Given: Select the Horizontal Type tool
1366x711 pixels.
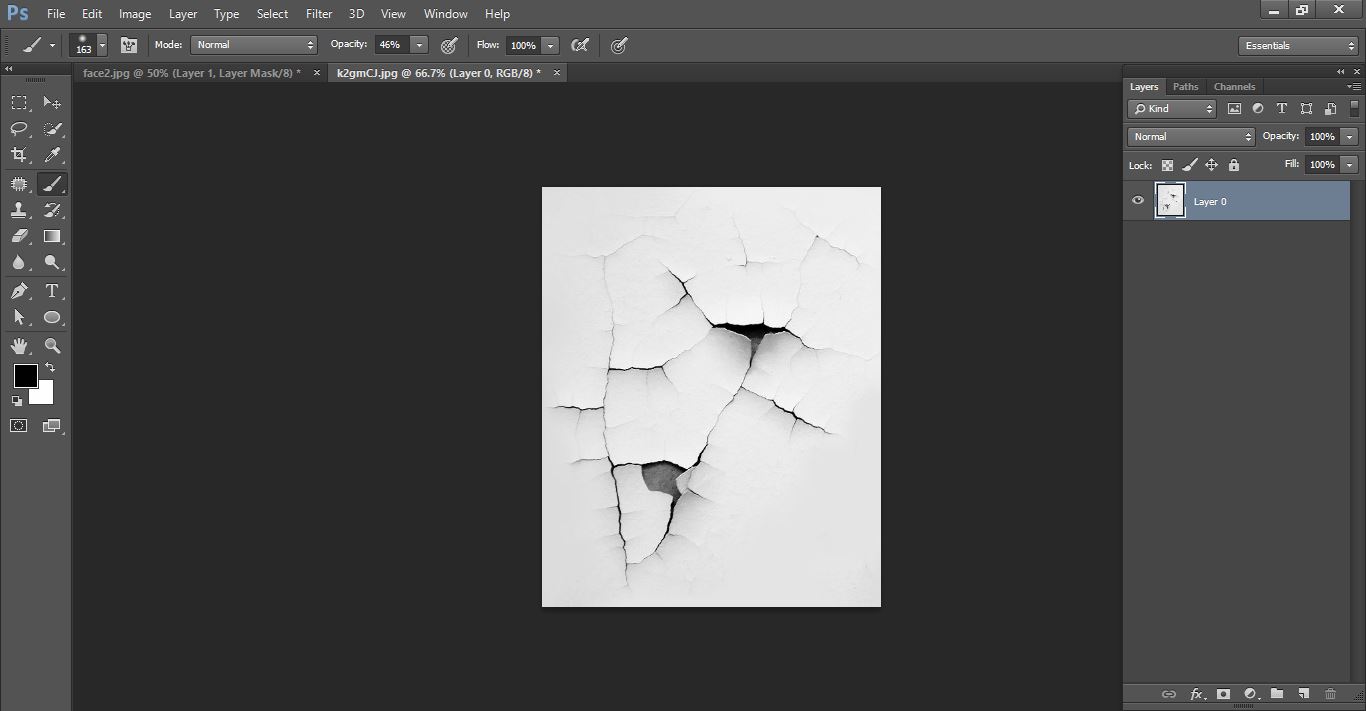Looking at the screenshot, I should [52, 291].
